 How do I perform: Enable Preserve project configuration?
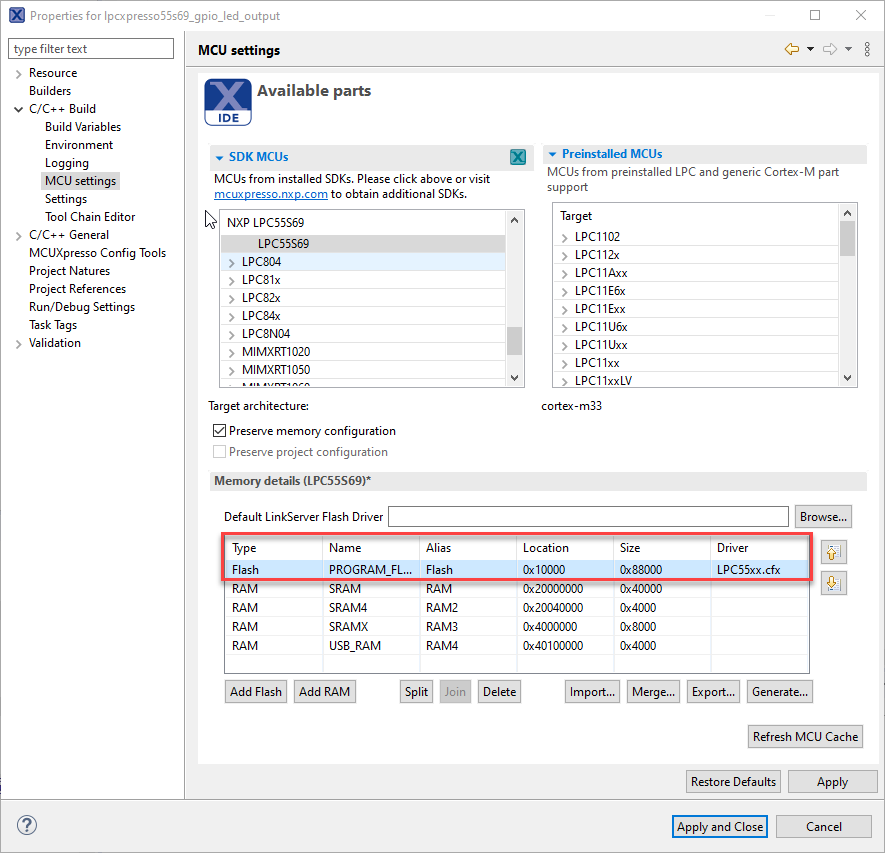pyautogui.click(x=219, y=452)
